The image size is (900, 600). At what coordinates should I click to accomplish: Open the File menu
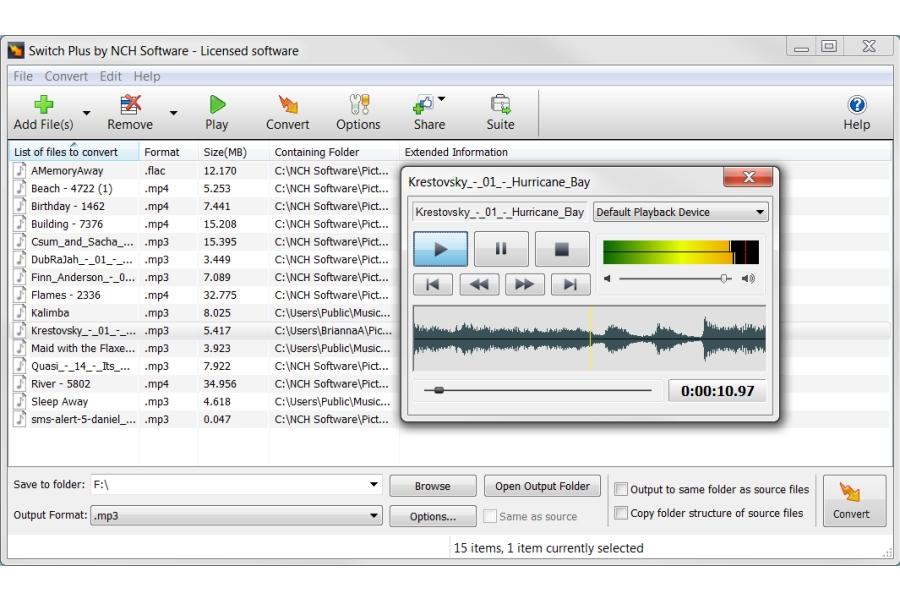[23, 76]
